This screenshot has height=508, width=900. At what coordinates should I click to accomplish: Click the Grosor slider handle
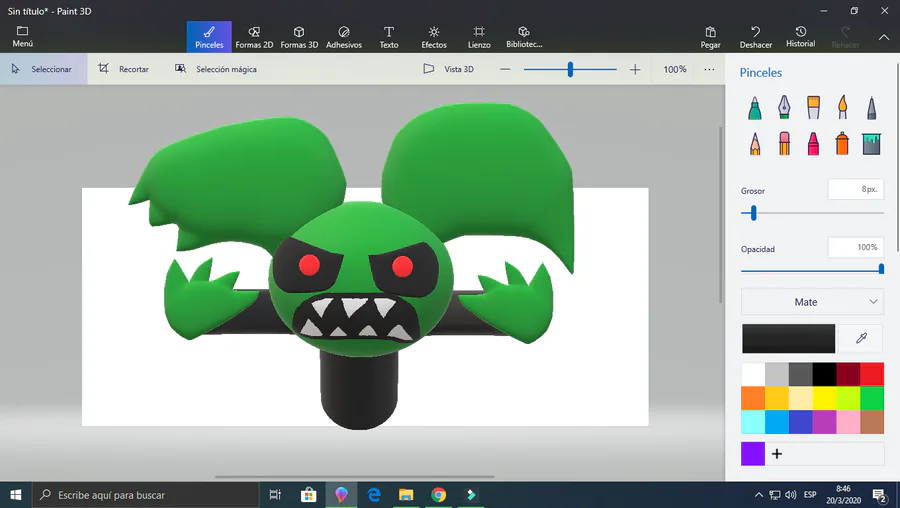754,213
